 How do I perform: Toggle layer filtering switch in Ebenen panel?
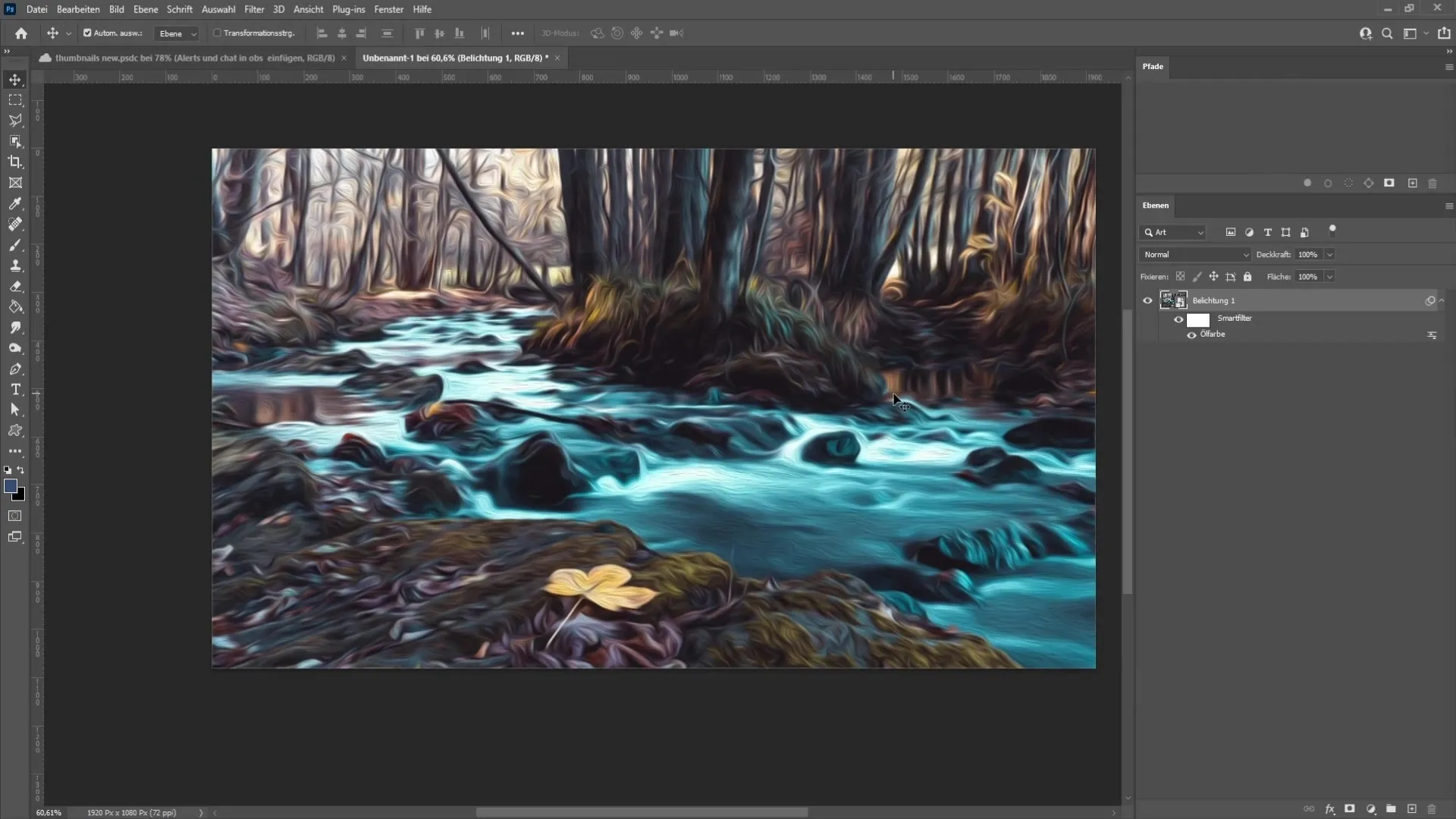pyautogui.click(x=1332, y=231)
